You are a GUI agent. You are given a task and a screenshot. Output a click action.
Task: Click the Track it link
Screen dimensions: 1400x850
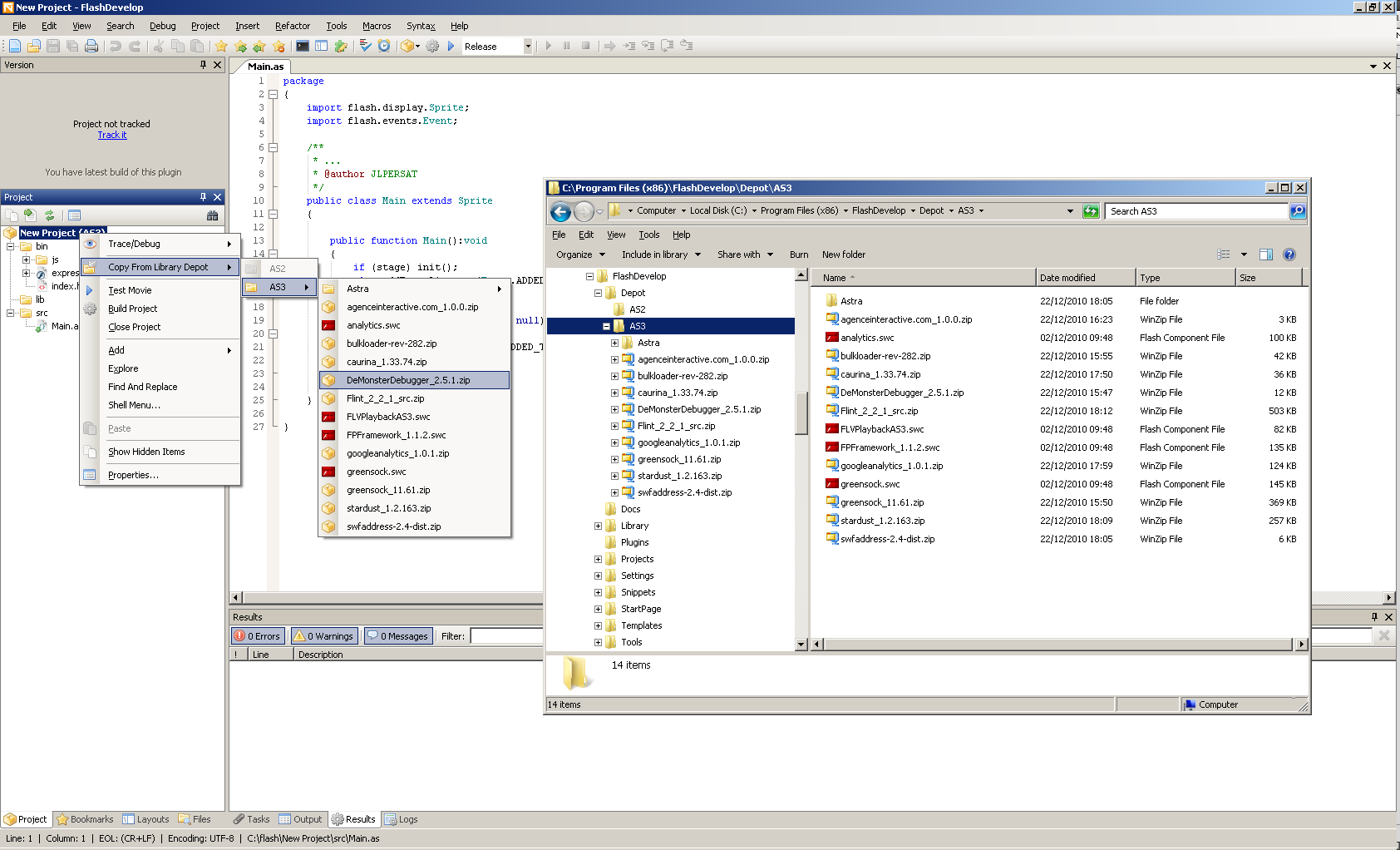tap(112, 135)
